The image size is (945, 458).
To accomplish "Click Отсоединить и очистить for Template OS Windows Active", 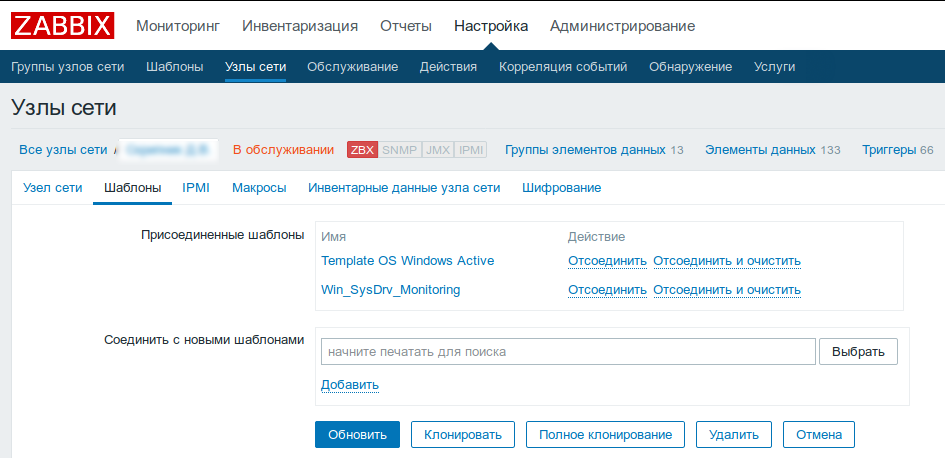I will [727, 261].
